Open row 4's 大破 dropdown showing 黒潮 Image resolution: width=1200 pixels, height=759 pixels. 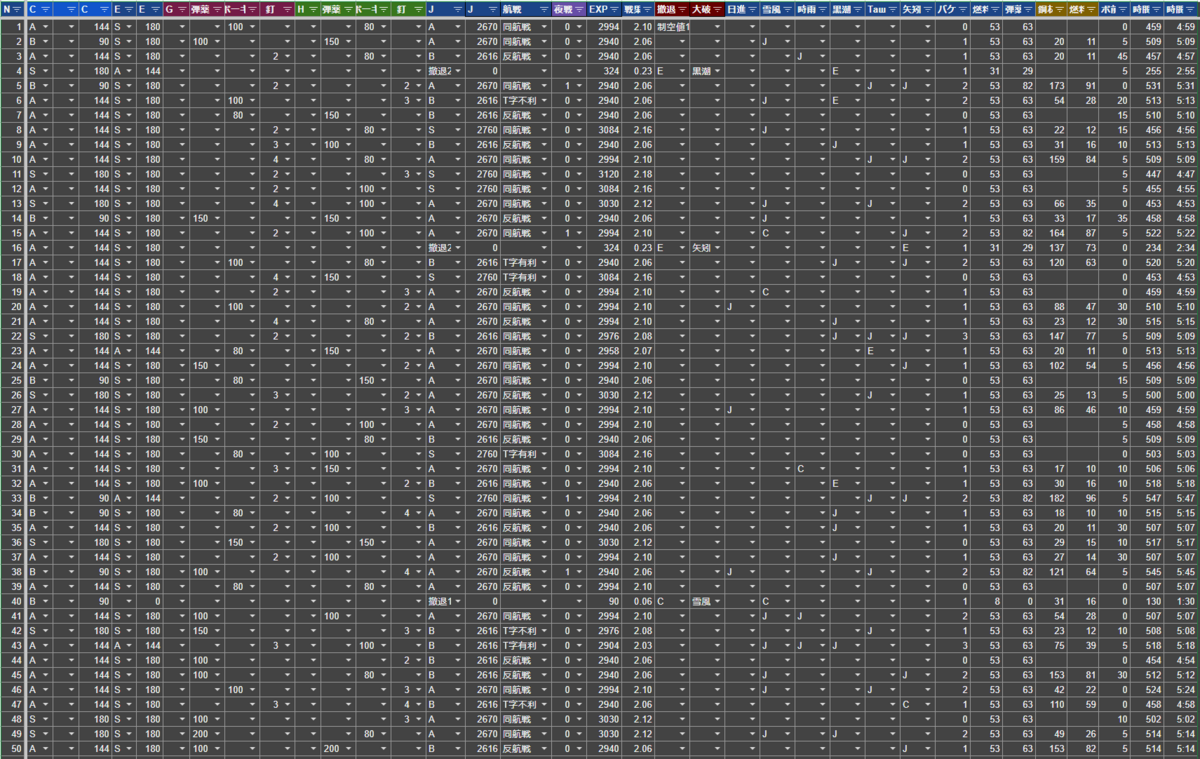[x=717, y=71]
